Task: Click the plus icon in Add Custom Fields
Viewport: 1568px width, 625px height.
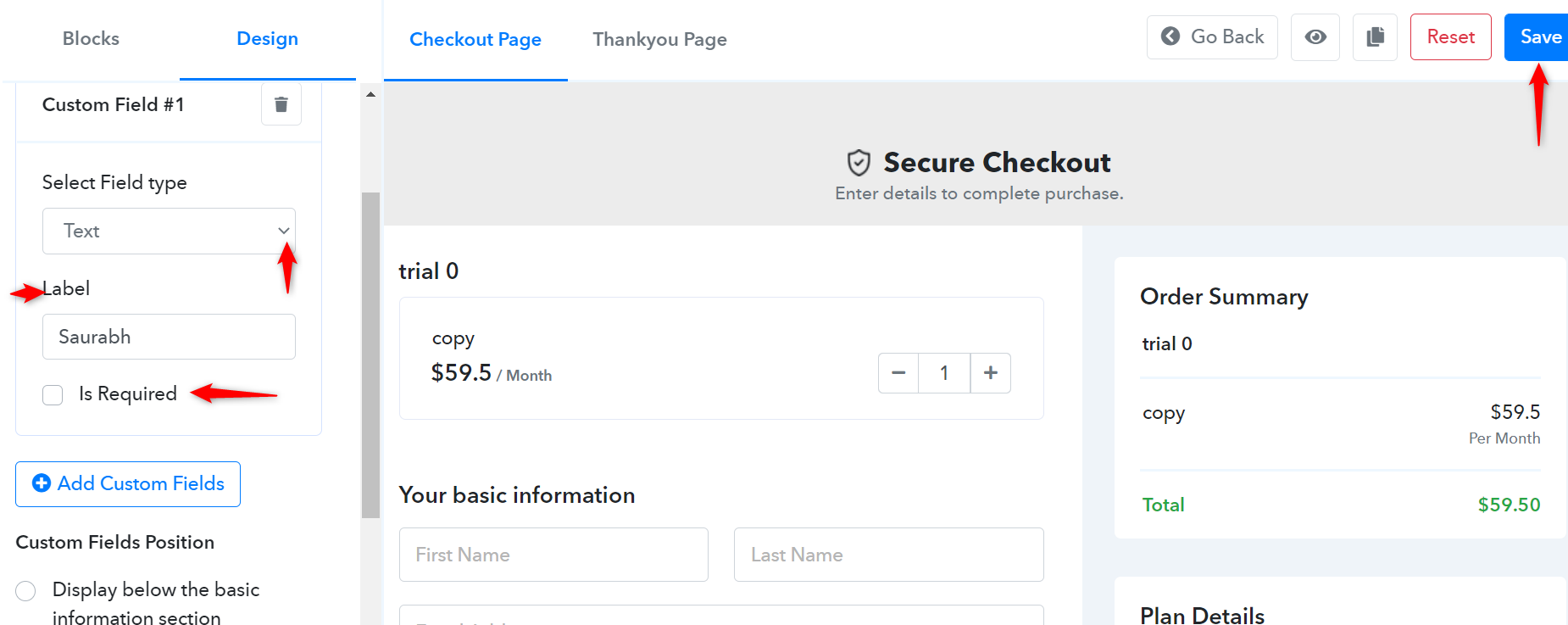Action: [x=42, y=483]
